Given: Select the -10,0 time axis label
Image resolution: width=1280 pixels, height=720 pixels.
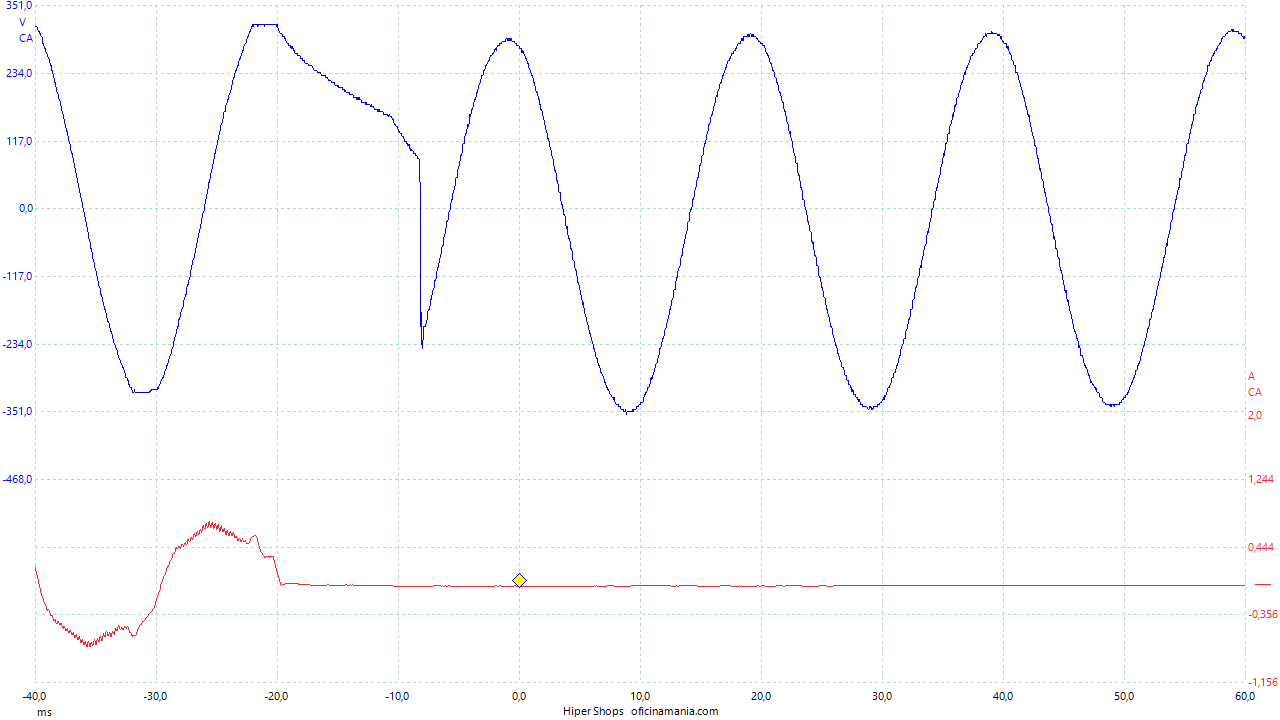Looking at the screenshot, I should tap(398, 696).
